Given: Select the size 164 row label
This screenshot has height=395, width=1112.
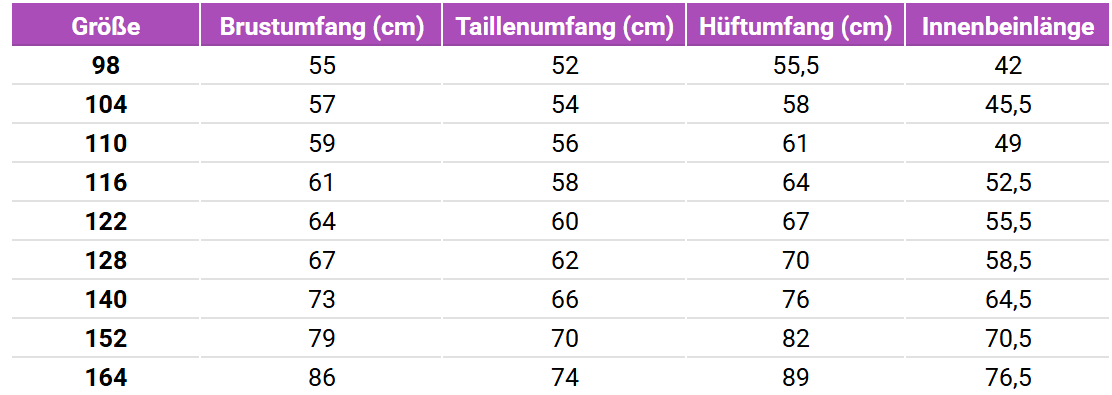Looking at the screenshot, I should (x=106, y=377).
